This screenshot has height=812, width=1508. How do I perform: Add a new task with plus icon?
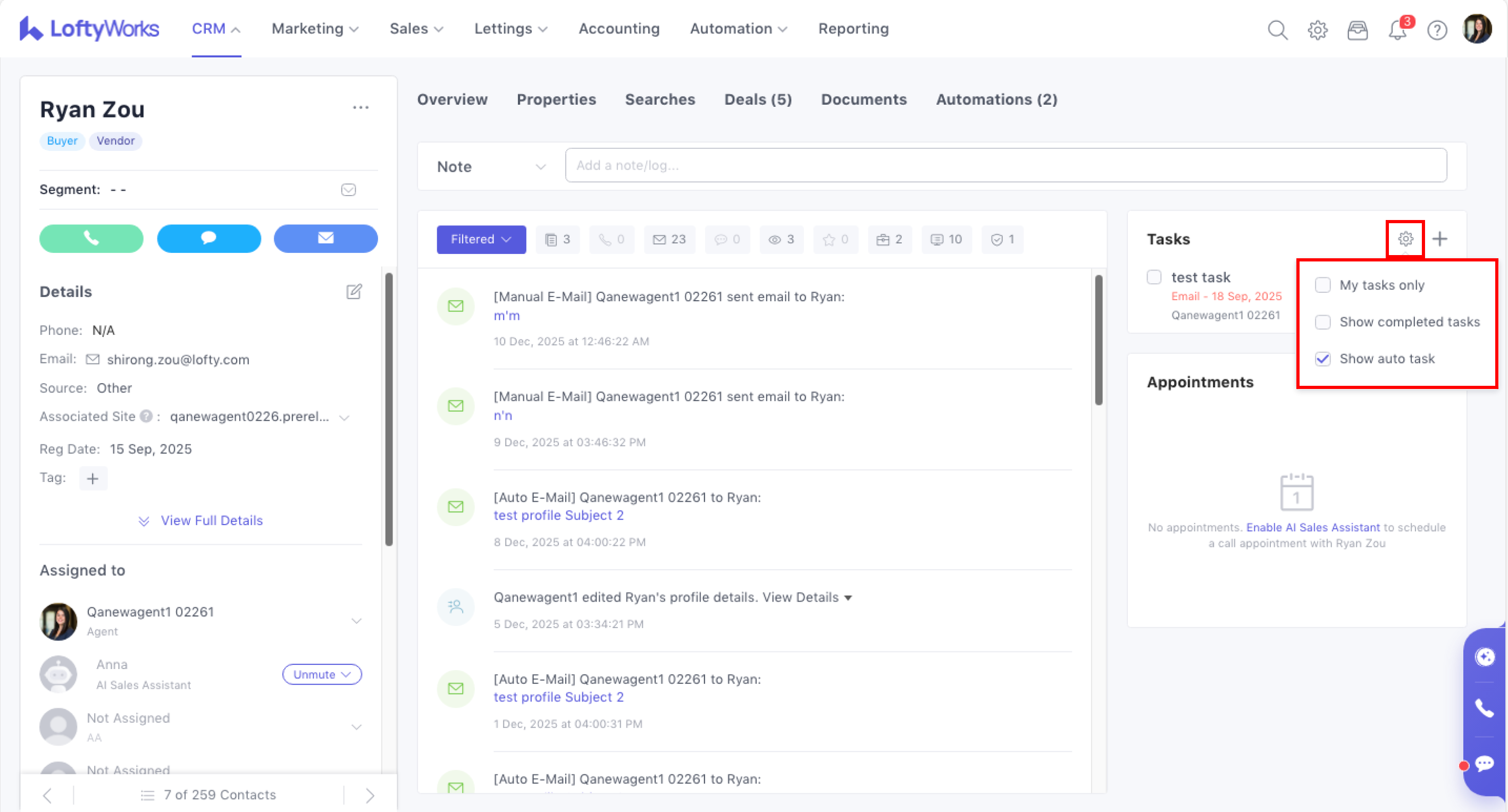(x=1439, y=239)
